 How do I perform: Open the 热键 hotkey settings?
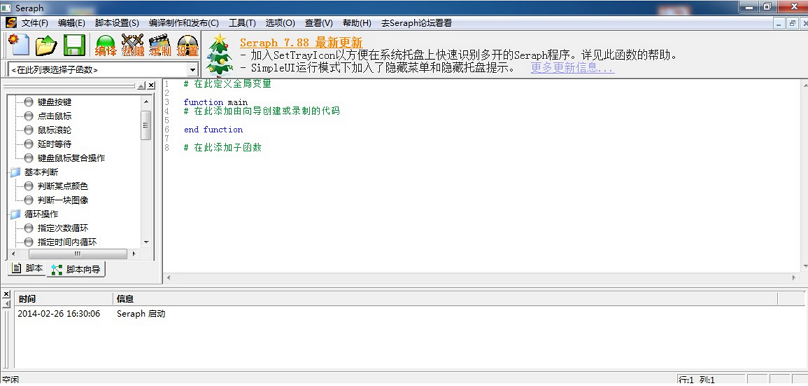click(x=132, y=45)
